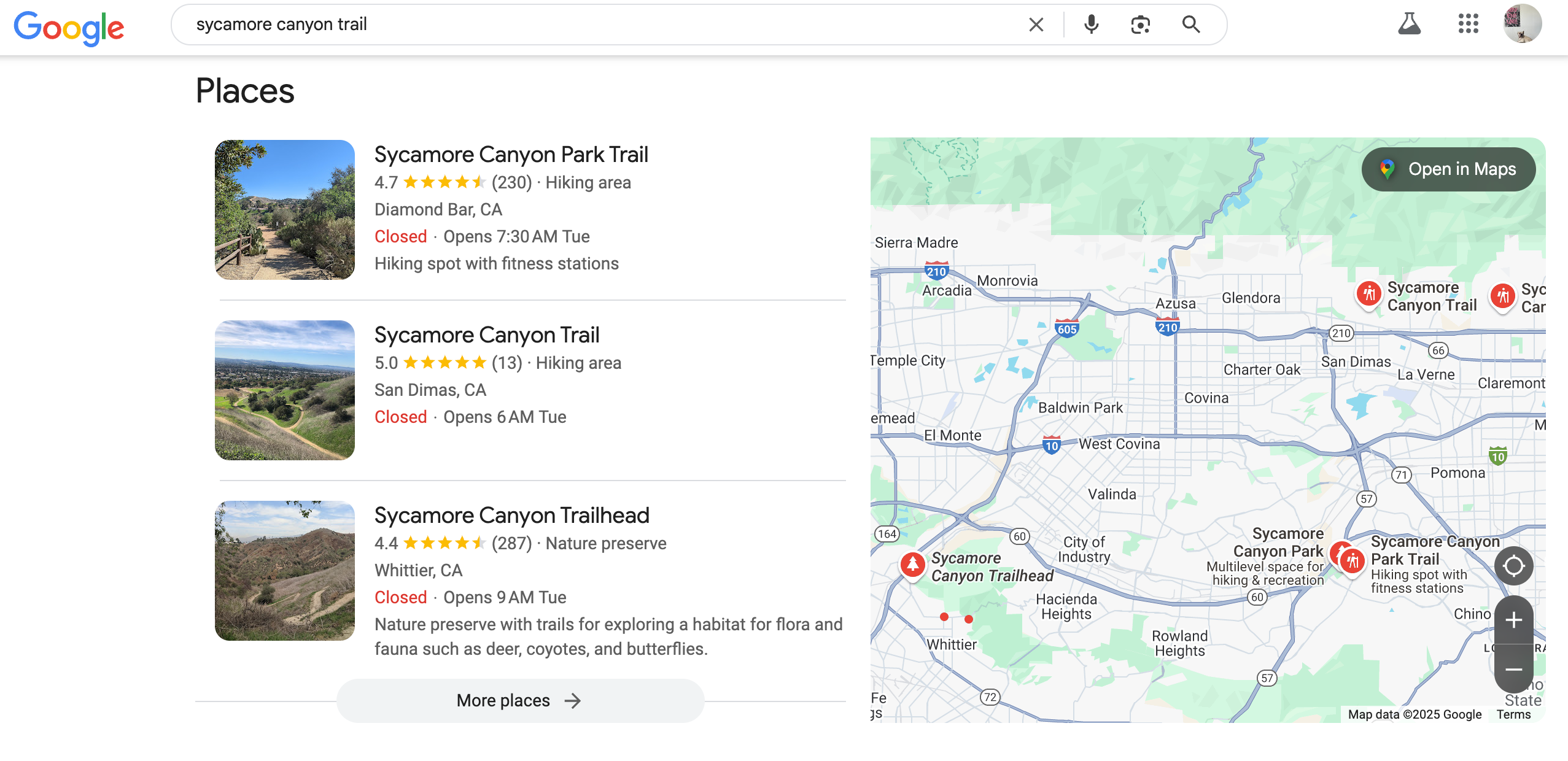Screen dimensions: 1568x761
Task: Click the Baldwin Park map label
Action: click(x=1080, y=408)
